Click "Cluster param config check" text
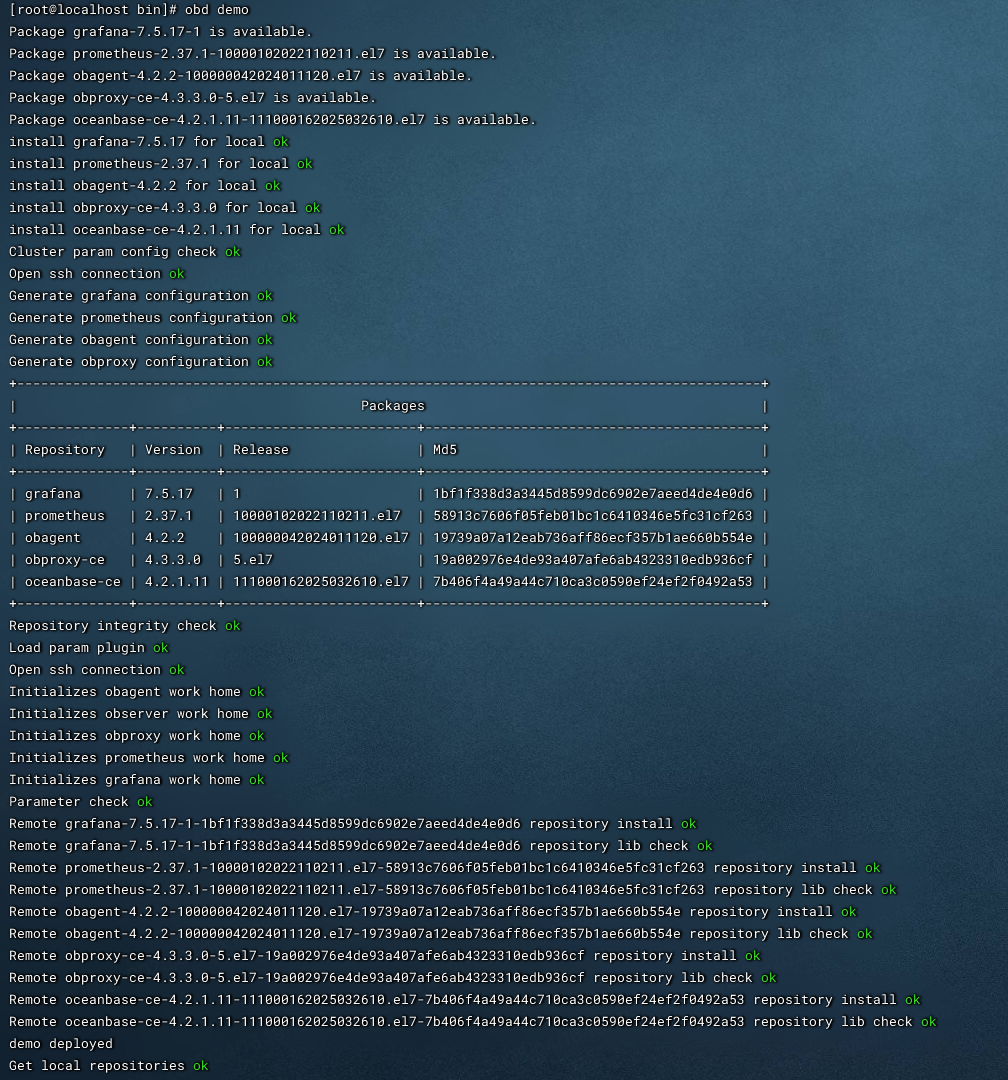 (x=112, y=252)
